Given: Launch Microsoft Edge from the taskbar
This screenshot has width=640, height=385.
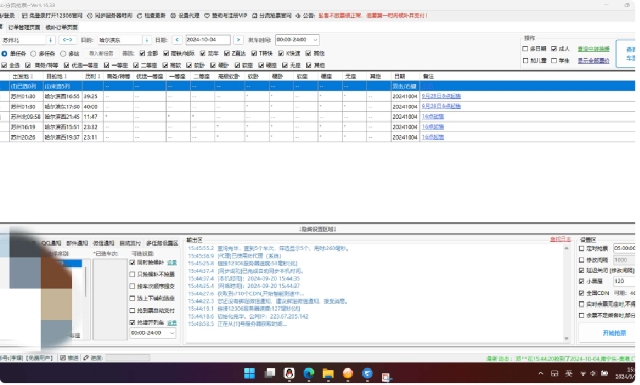Looking at the screenshot, I should coord(309,373).
